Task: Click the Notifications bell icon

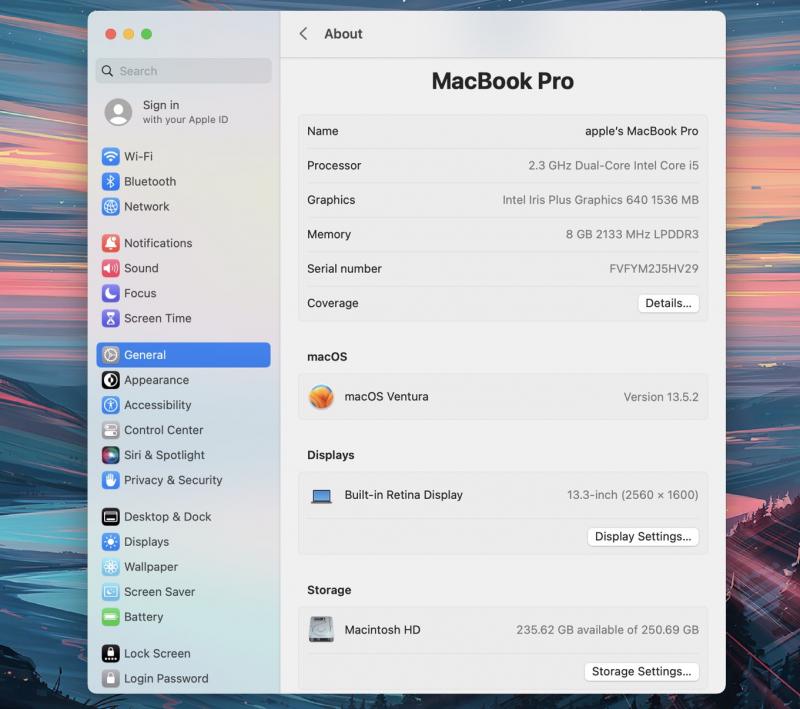Action: coord(111,243)
